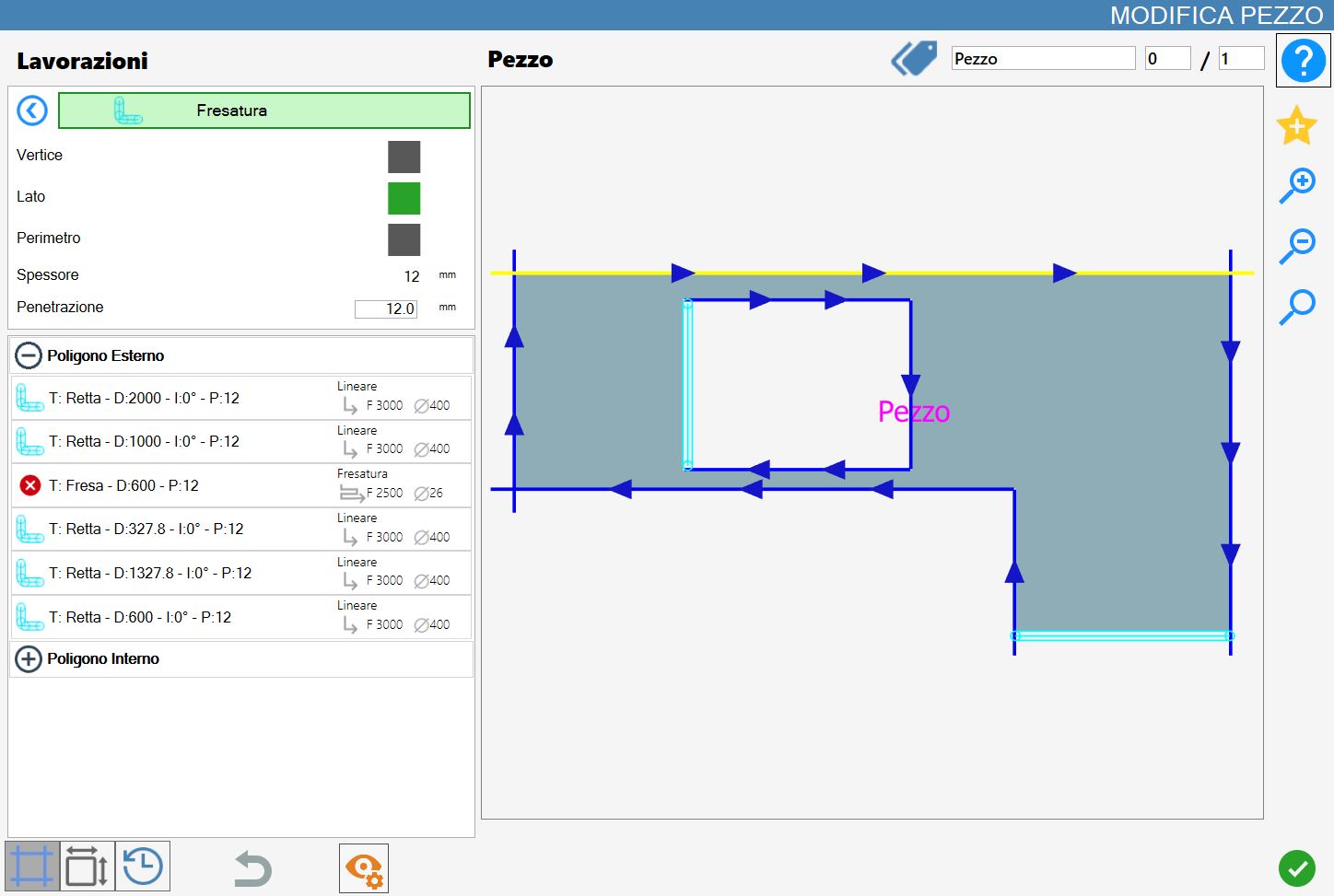Click the field containing 0
This screenshot has height=896, width=1334.
point(1167,59)
